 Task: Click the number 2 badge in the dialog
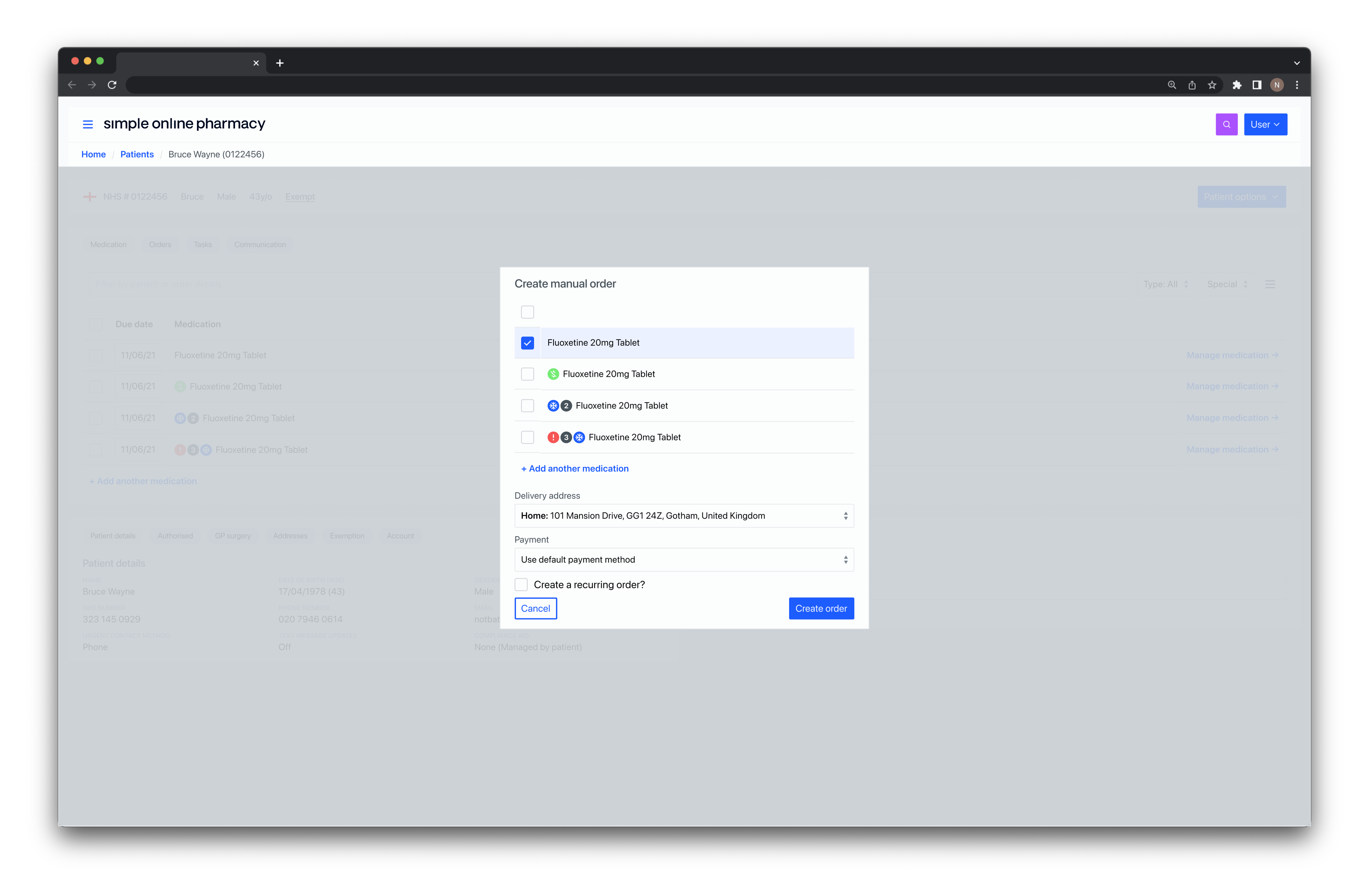coord(566,406)
